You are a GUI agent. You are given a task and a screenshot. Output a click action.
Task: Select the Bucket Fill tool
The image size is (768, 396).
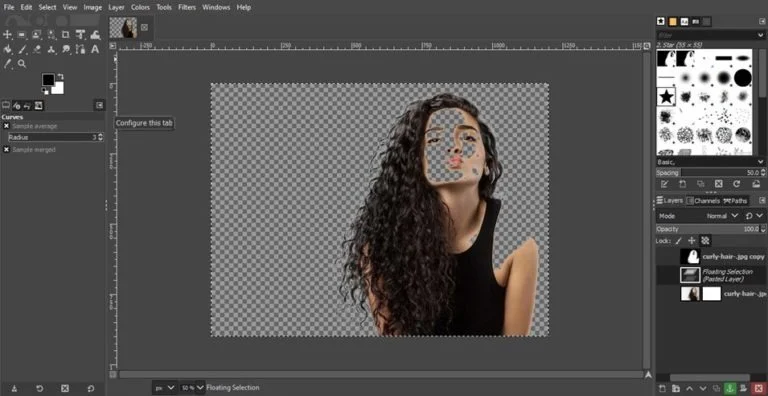7,49
